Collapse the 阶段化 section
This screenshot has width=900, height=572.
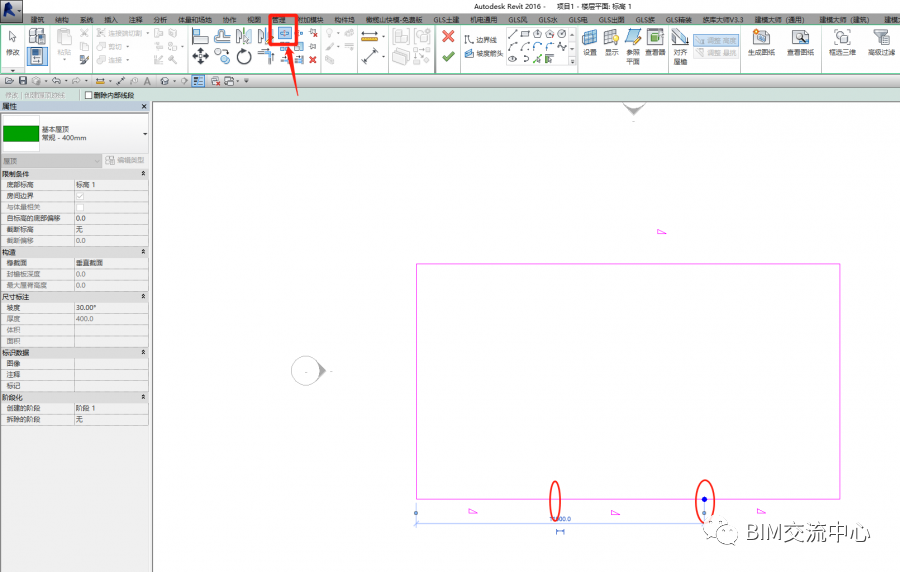coord(143,397)
